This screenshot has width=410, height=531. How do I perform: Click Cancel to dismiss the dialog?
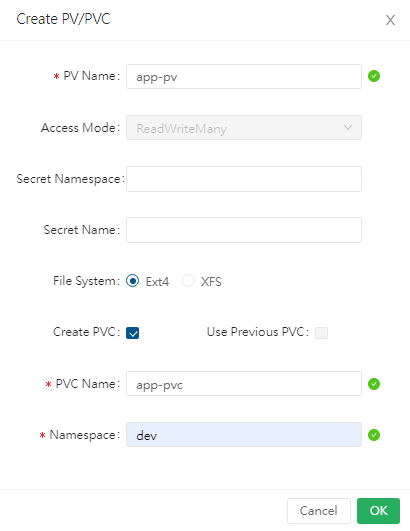[x=319, y=511]
